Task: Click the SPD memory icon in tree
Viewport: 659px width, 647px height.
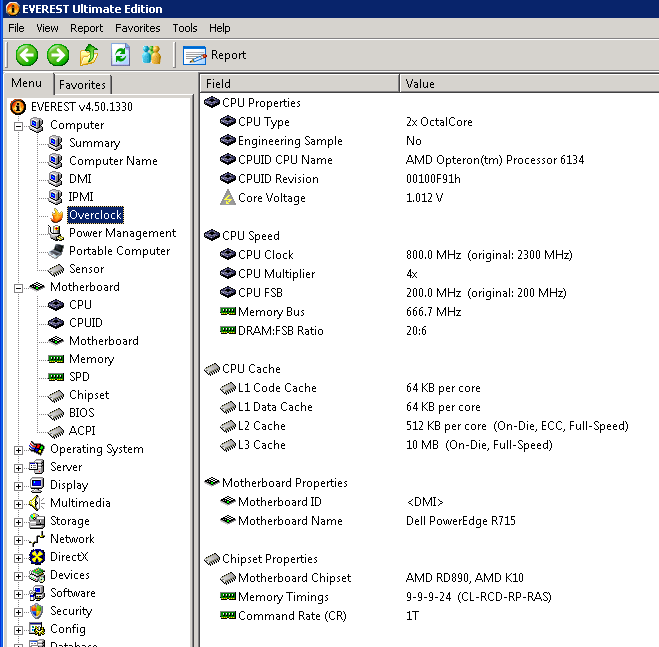Action: point(55,377)
